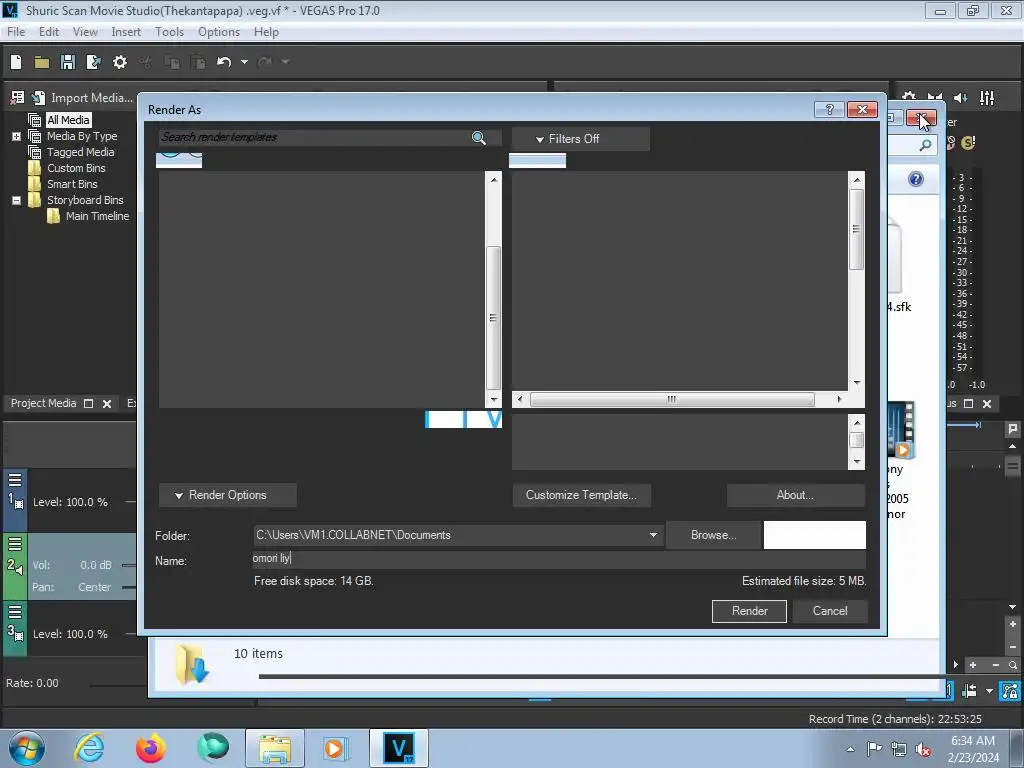
Task: Click the format list vertical scrollbar thumb
Action: [x=494, y=317]
